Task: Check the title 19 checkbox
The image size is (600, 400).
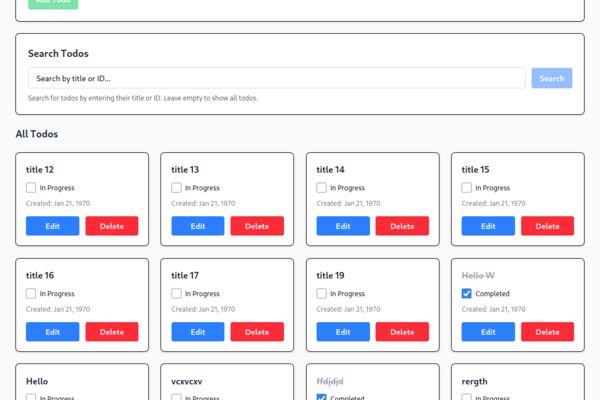Action: 321,294
